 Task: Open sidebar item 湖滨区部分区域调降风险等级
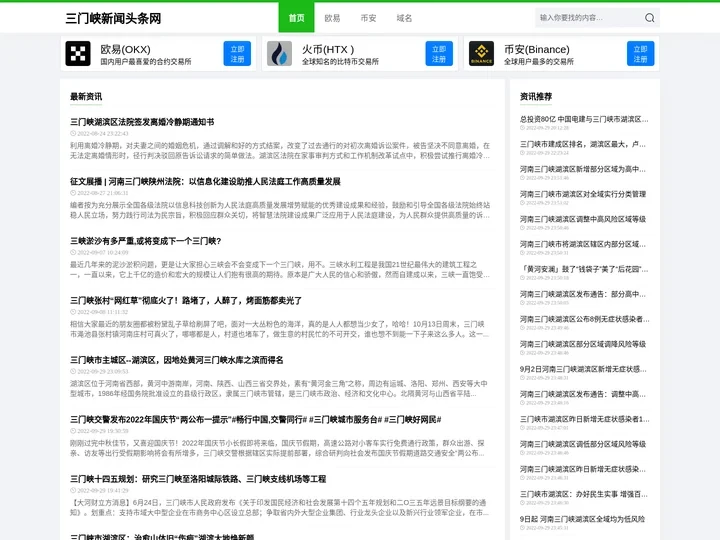pos(583,344)
